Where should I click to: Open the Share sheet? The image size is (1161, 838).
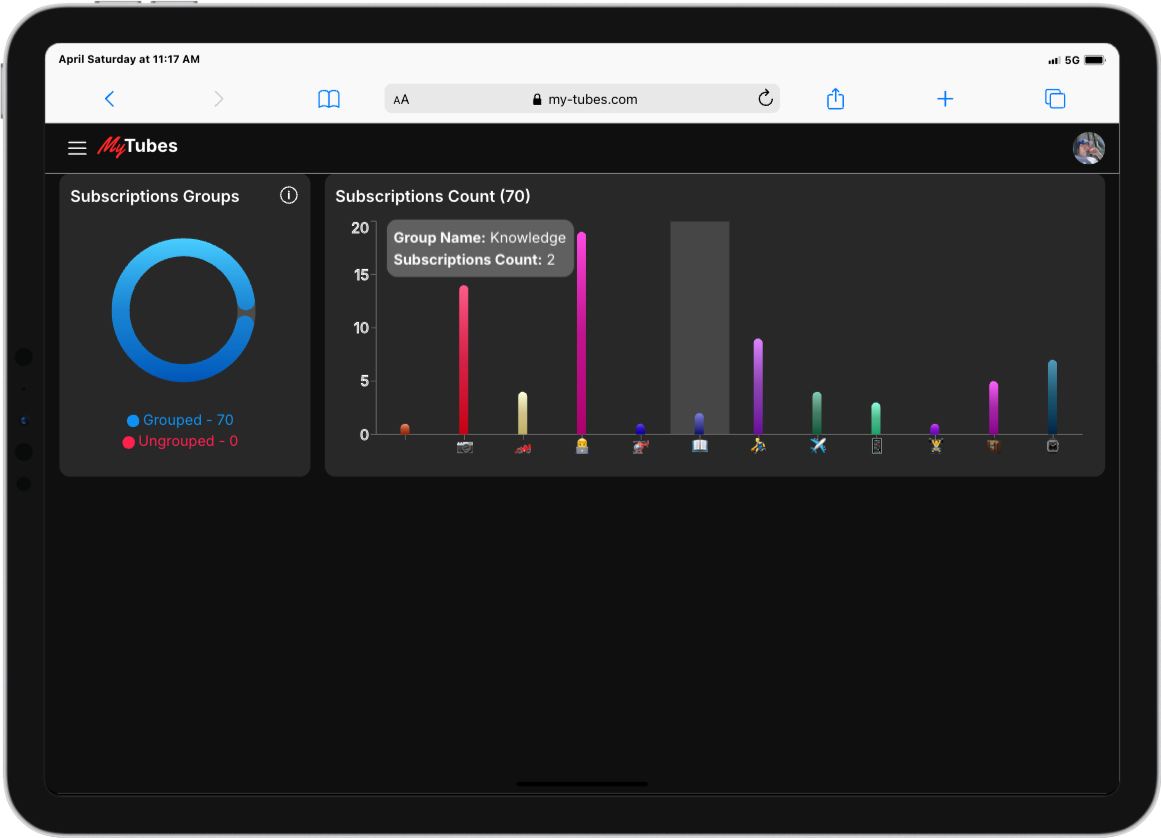tap(835, 98)
